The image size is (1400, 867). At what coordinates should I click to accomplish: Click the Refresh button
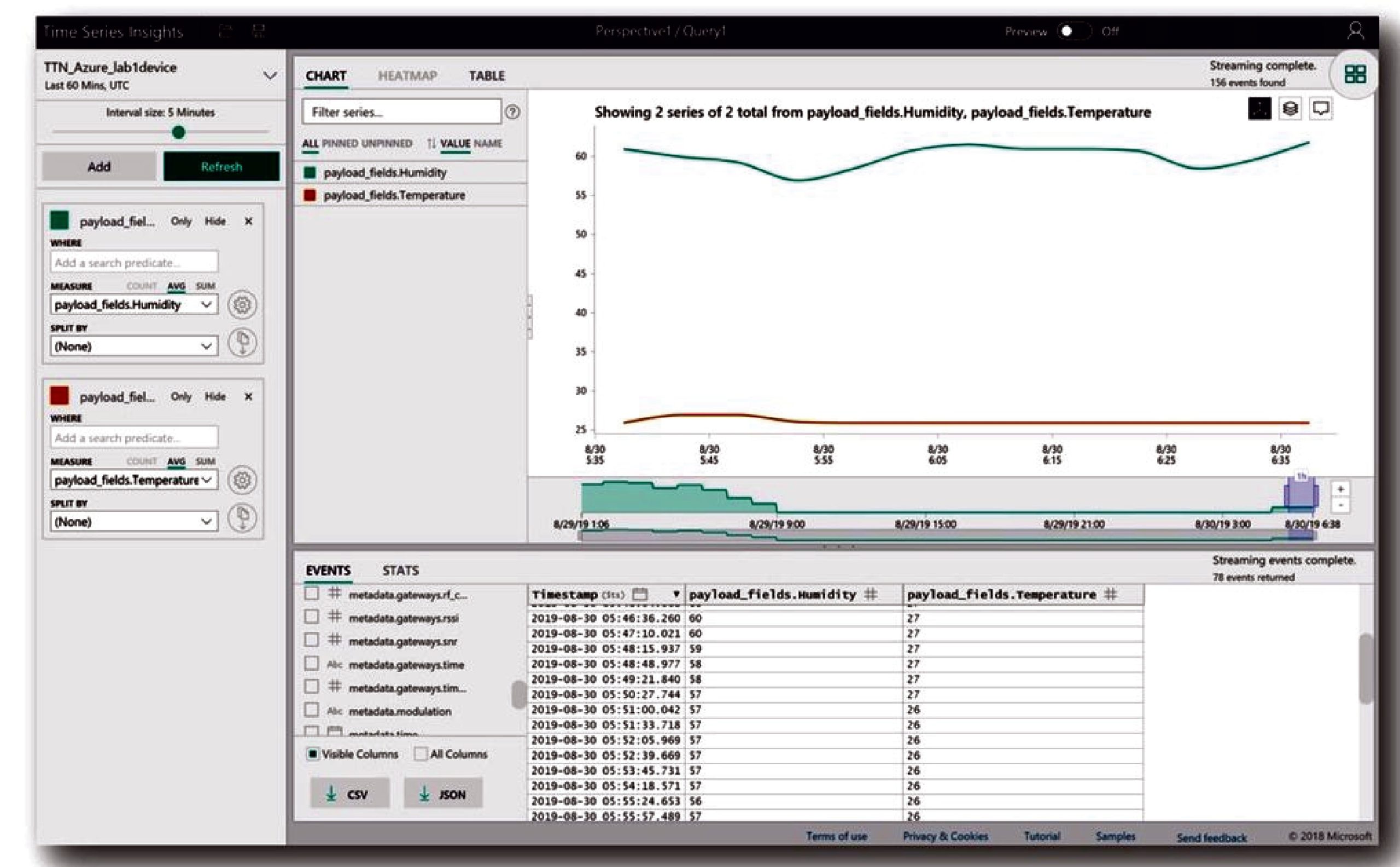pos(221,167)
